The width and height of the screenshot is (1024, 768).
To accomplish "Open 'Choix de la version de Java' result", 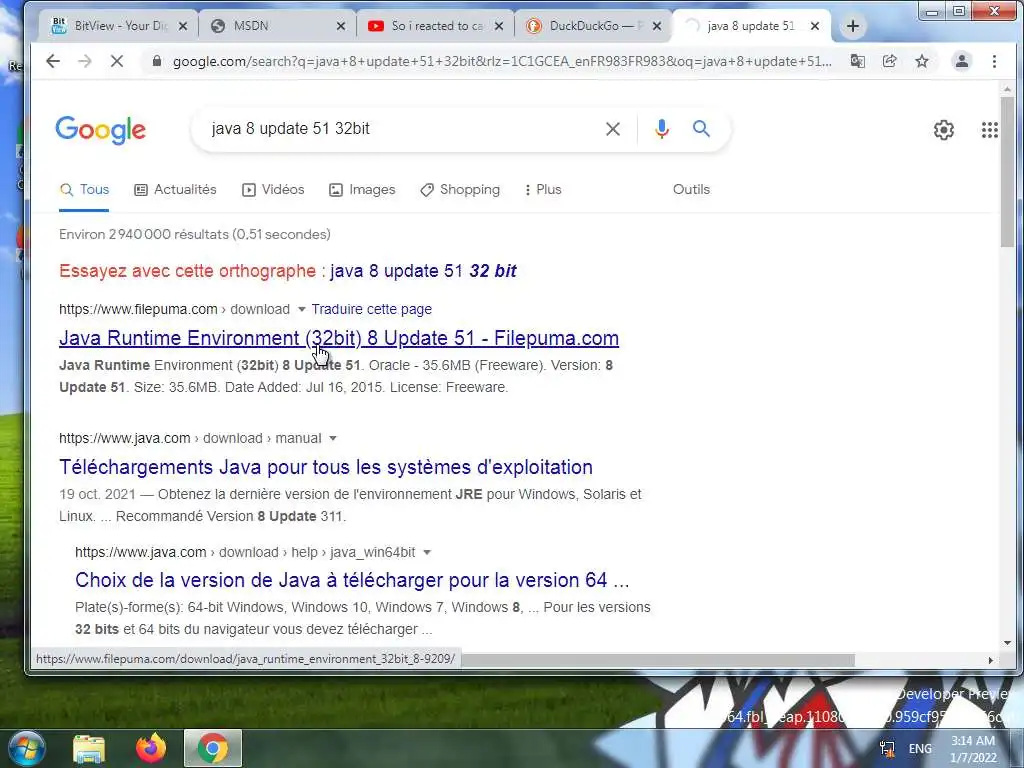I will 352,581.
